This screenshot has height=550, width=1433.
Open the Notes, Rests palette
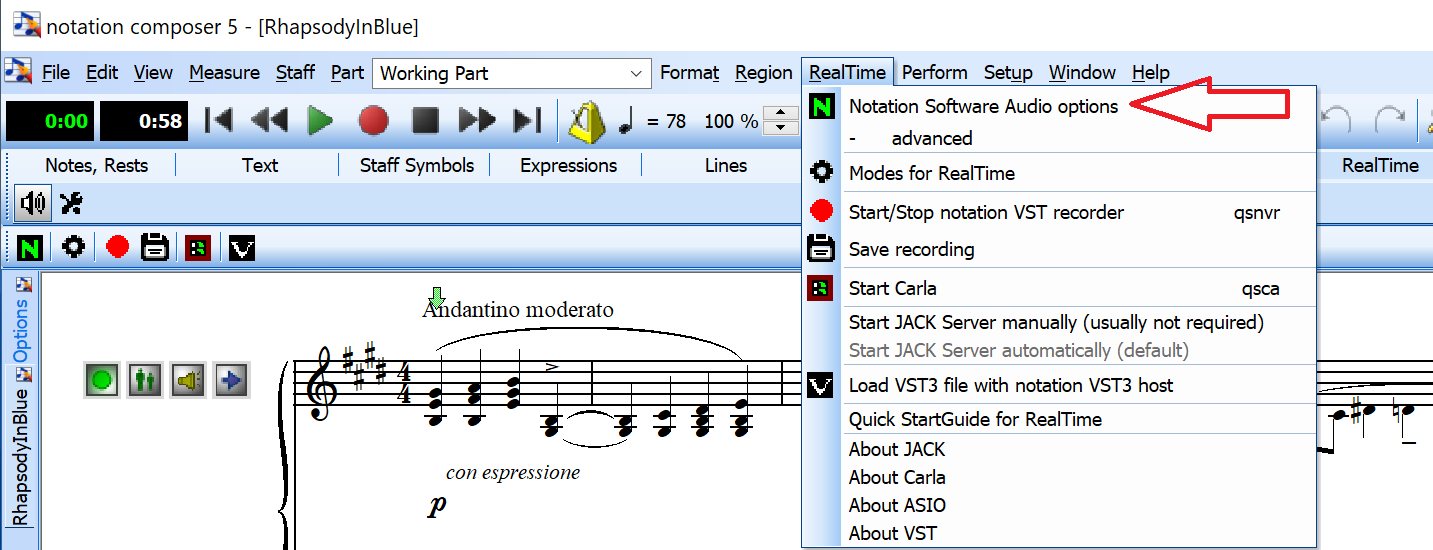[x=97, y=166]
